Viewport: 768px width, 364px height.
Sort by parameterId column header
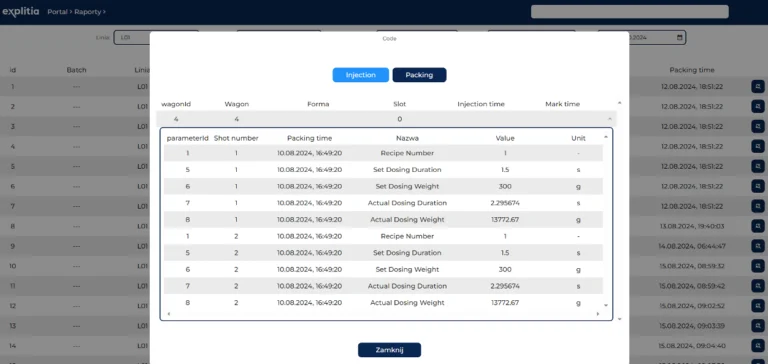click(x=188, y=138)
